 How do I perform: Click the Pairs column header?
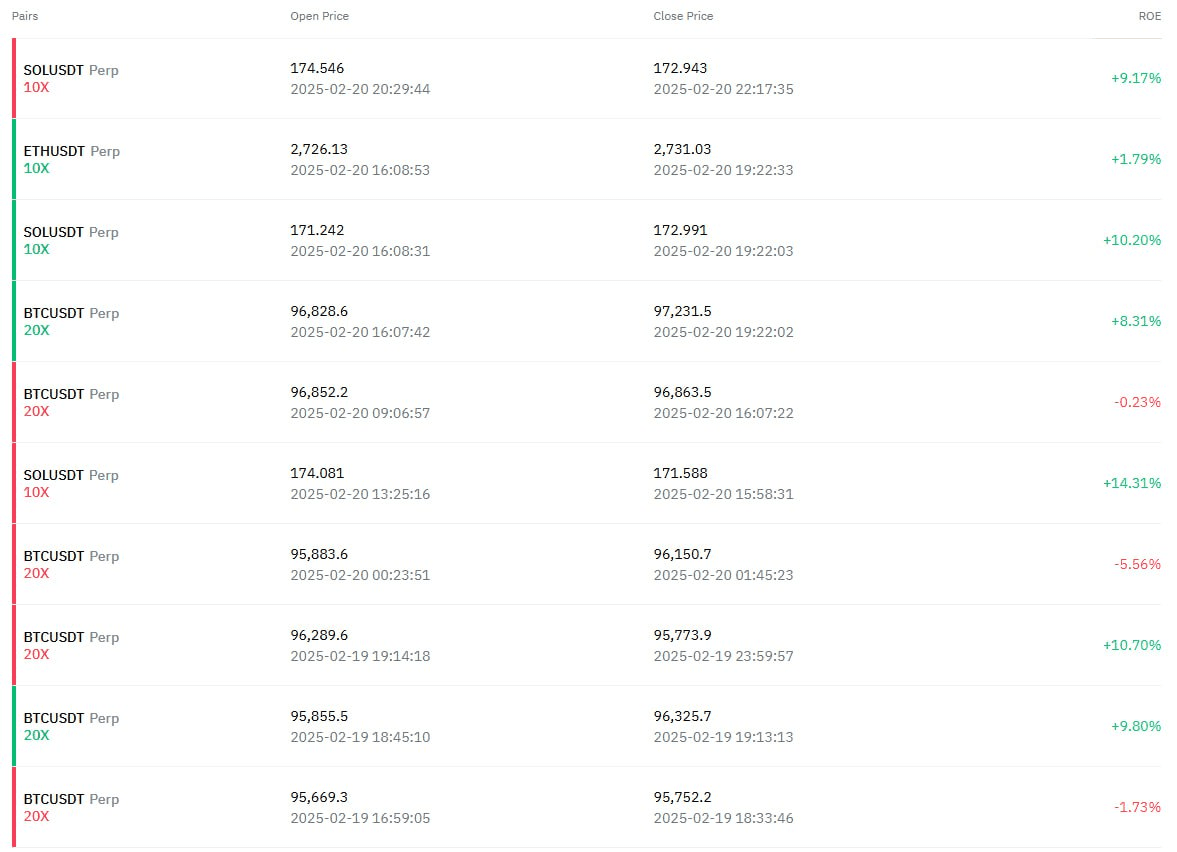tap(25, 16)
